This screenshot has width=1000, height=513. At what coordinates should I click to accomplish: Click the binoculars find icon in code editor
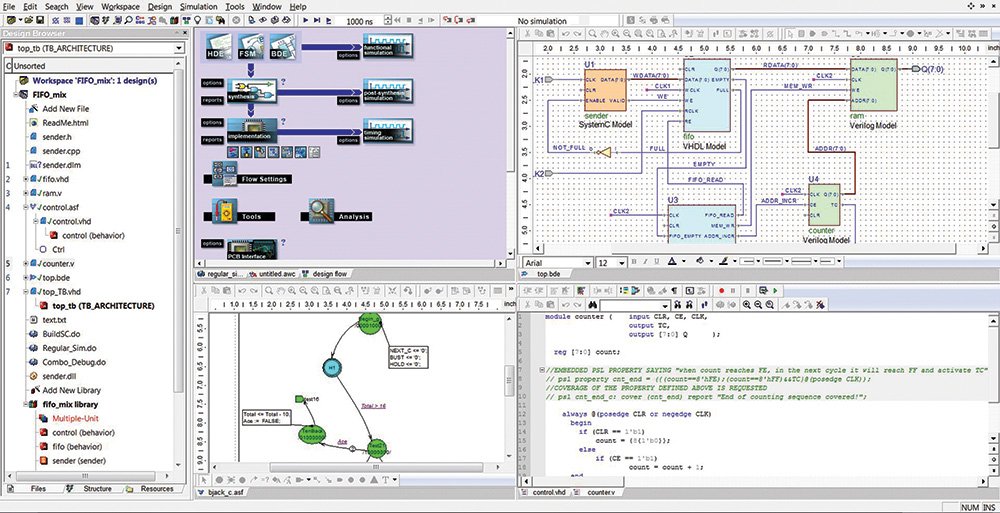pos(592,305)
